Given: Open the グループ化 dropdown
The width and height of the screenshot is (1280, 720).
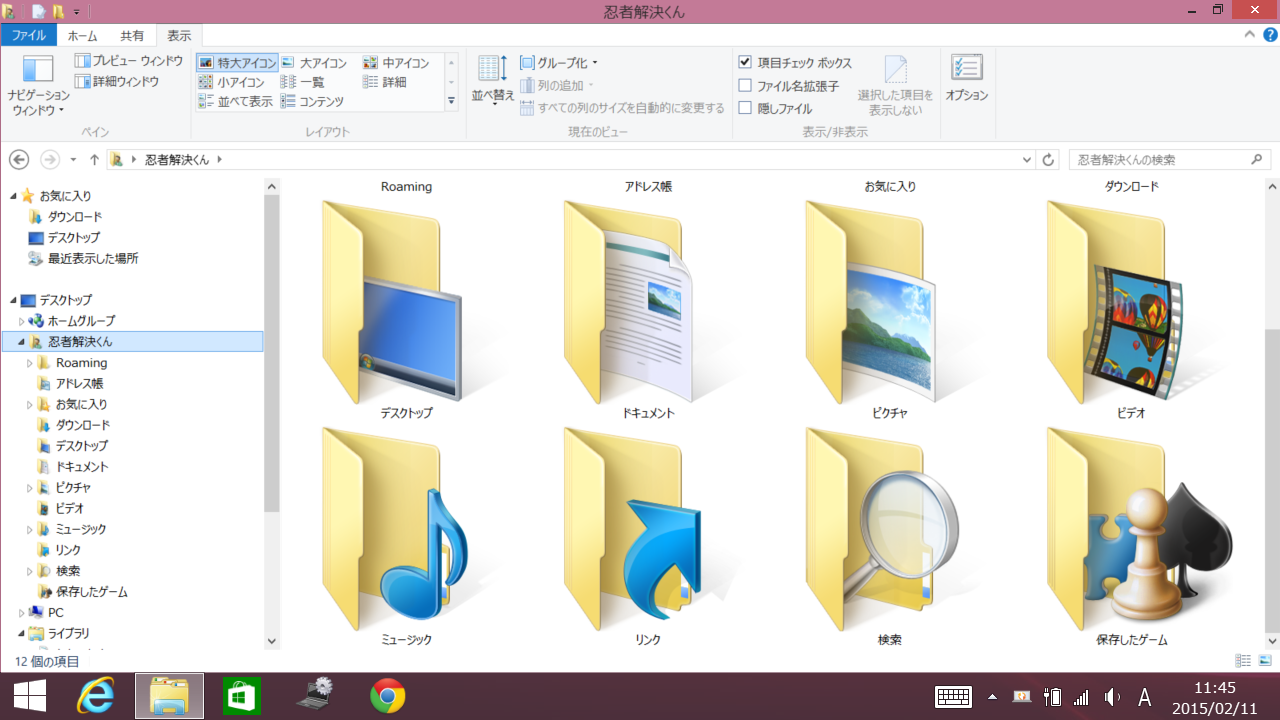Looking at the screenshot, I should pos(560,63).
